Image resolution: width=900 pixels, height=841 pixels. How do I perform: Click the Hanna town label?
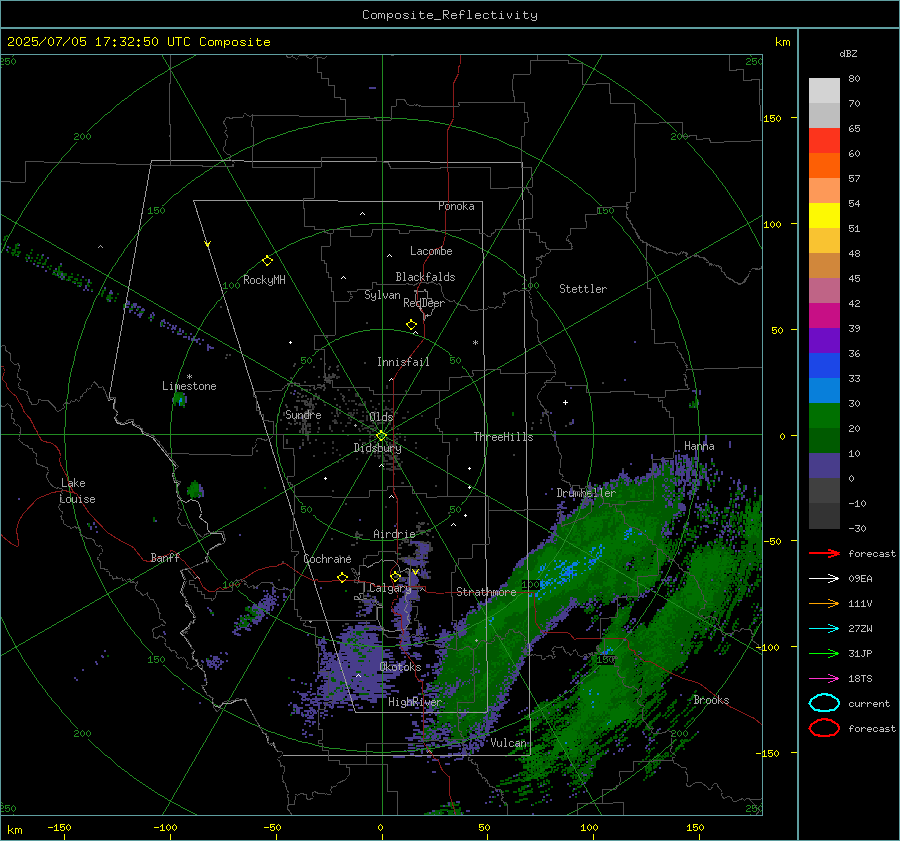[699, 446]
